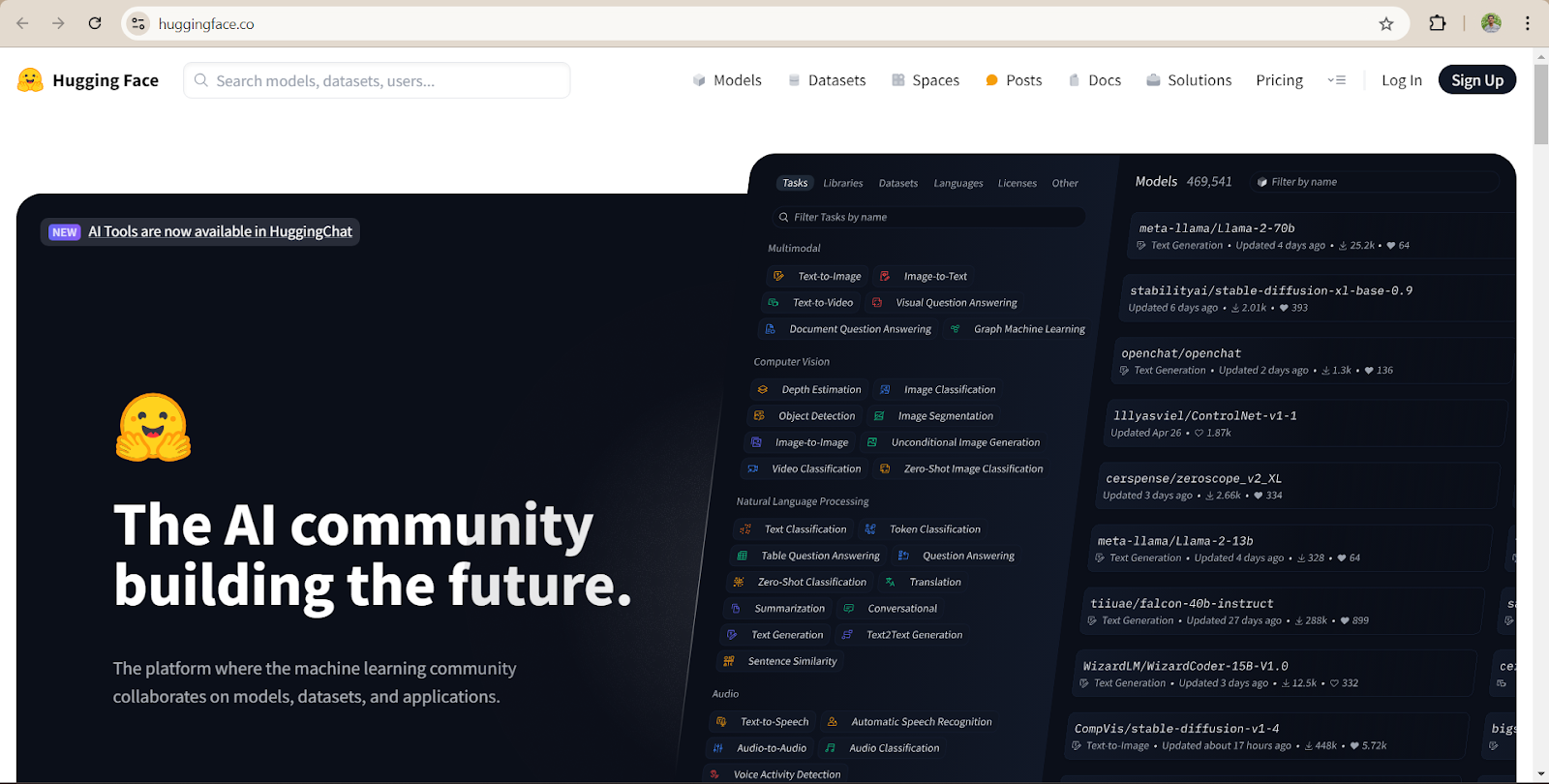Open WizardLM/WizardCoder-15B-V1.0 model card
The height and width of the screenshot is (784, 1549).
(1276, 674)
